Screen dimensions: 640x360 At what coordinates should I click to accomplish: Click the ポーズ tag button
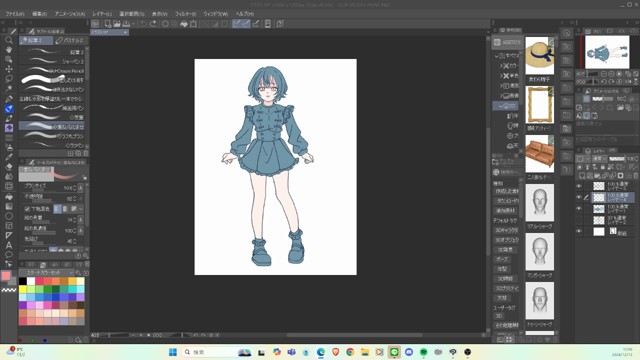pos(502,259)
